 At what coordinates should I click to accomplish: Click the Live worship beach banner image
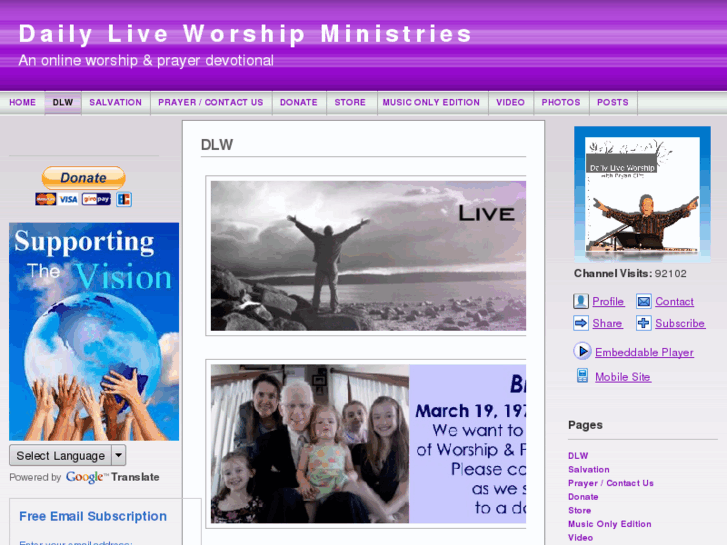(x=368, y=256)
